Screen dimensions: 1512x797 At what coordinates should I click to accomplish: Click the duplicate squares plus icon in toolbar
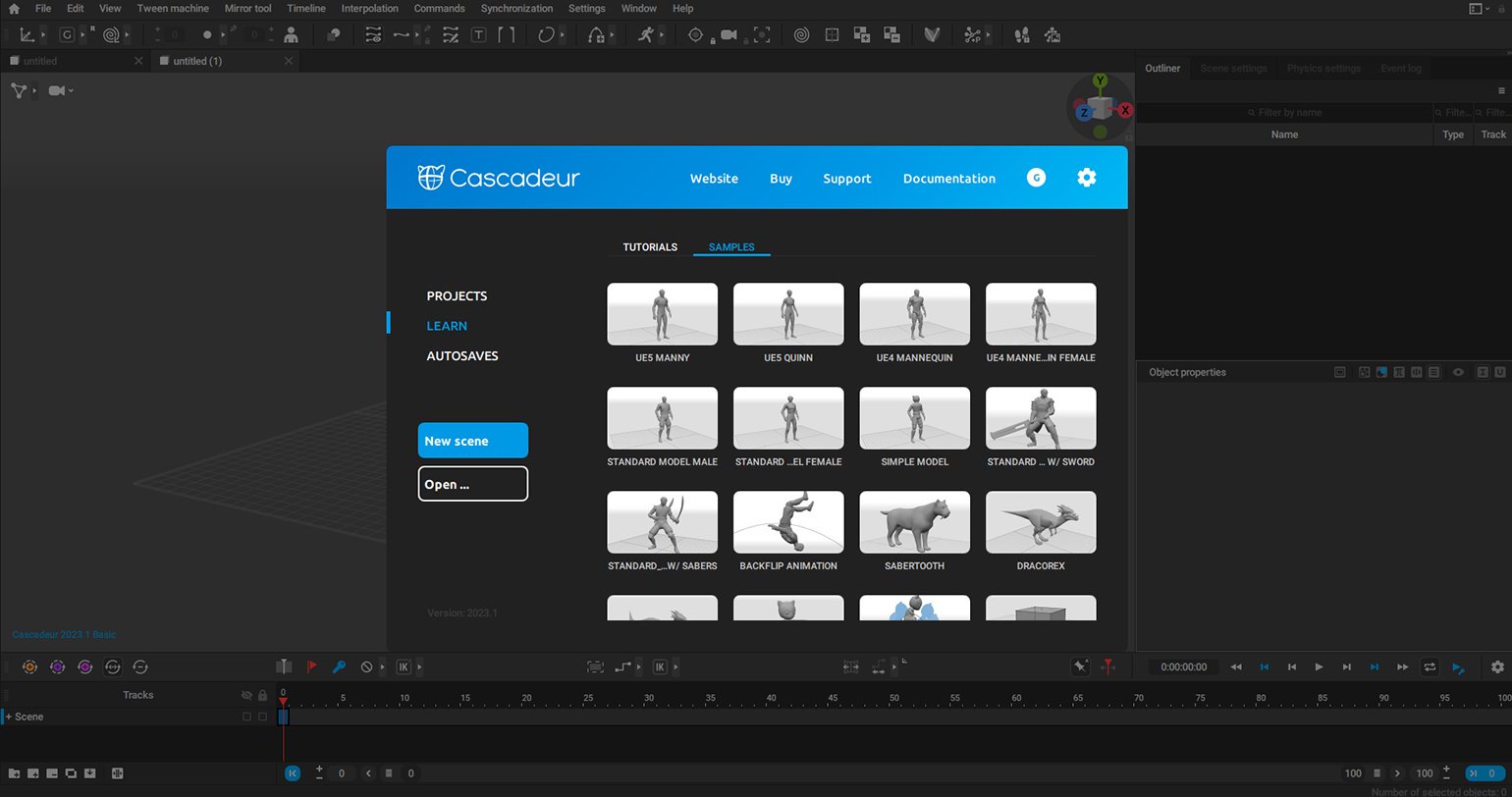[862, 34]
